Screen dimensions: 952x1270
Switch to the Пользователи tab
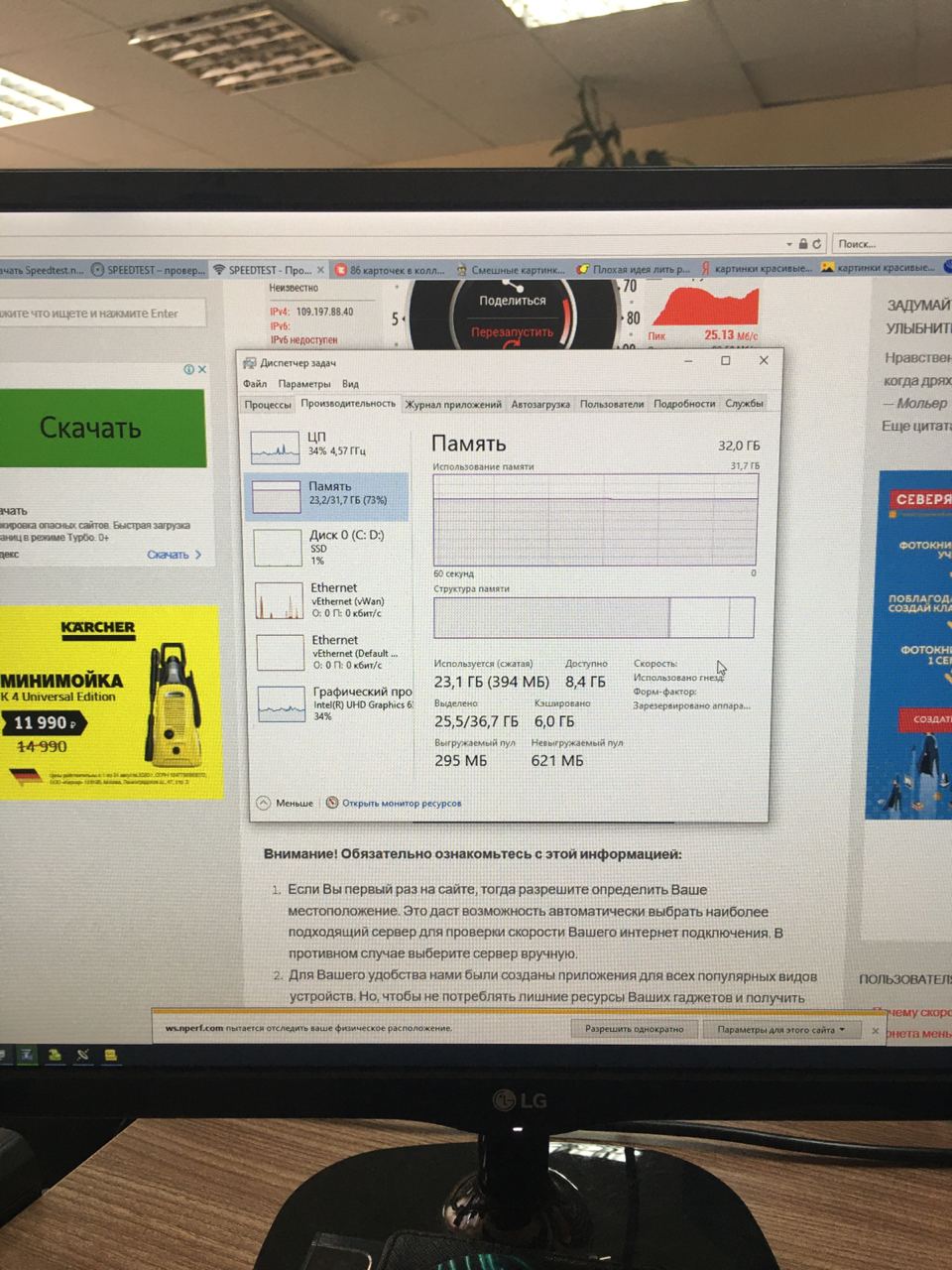[612, 404]
